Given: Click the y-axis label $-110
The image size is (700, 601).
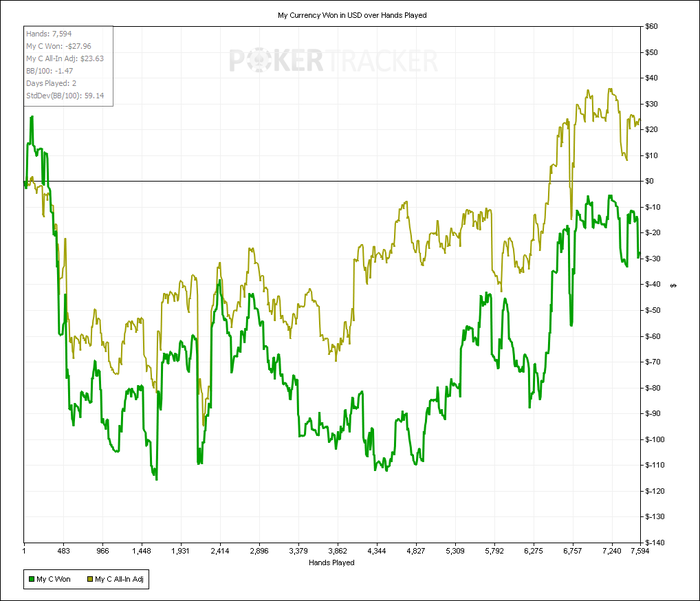Looking at the screenshot, I should pos(654,465).
